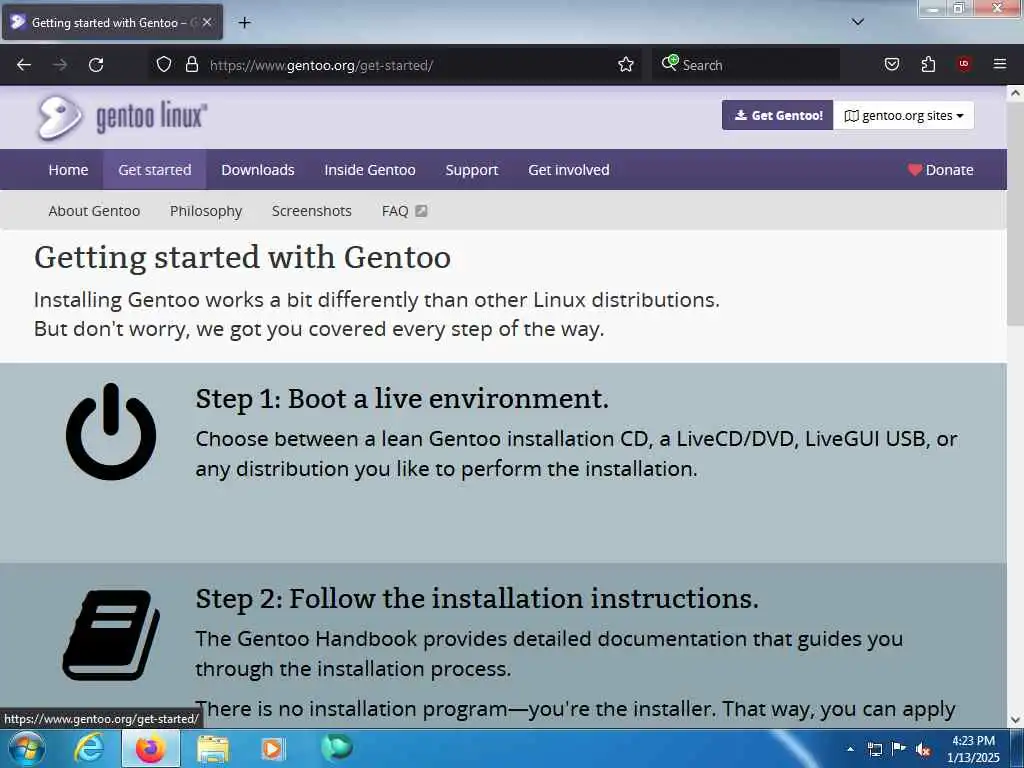The height and width of the screenshot is (768, 1024).
Task: Open the Downloads menu item
Action: click(x=258, y=170)
